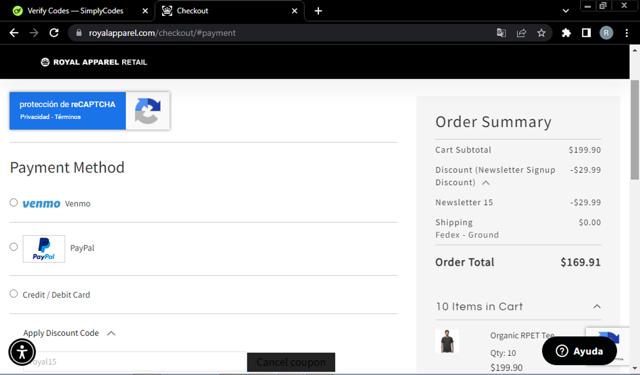
Task: Open the tab search dropdown arrow
Action: click(x=566, y=11)
